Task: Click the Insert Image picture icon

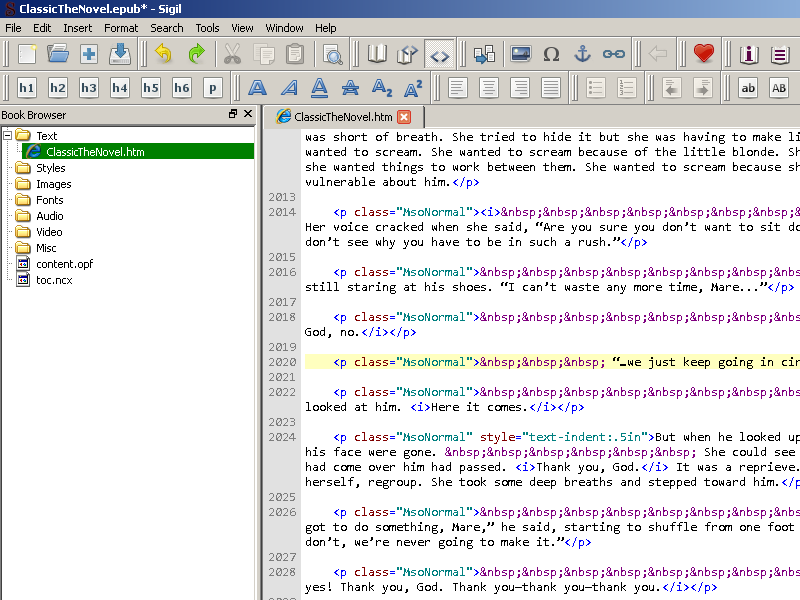Action: coord(520,54)
